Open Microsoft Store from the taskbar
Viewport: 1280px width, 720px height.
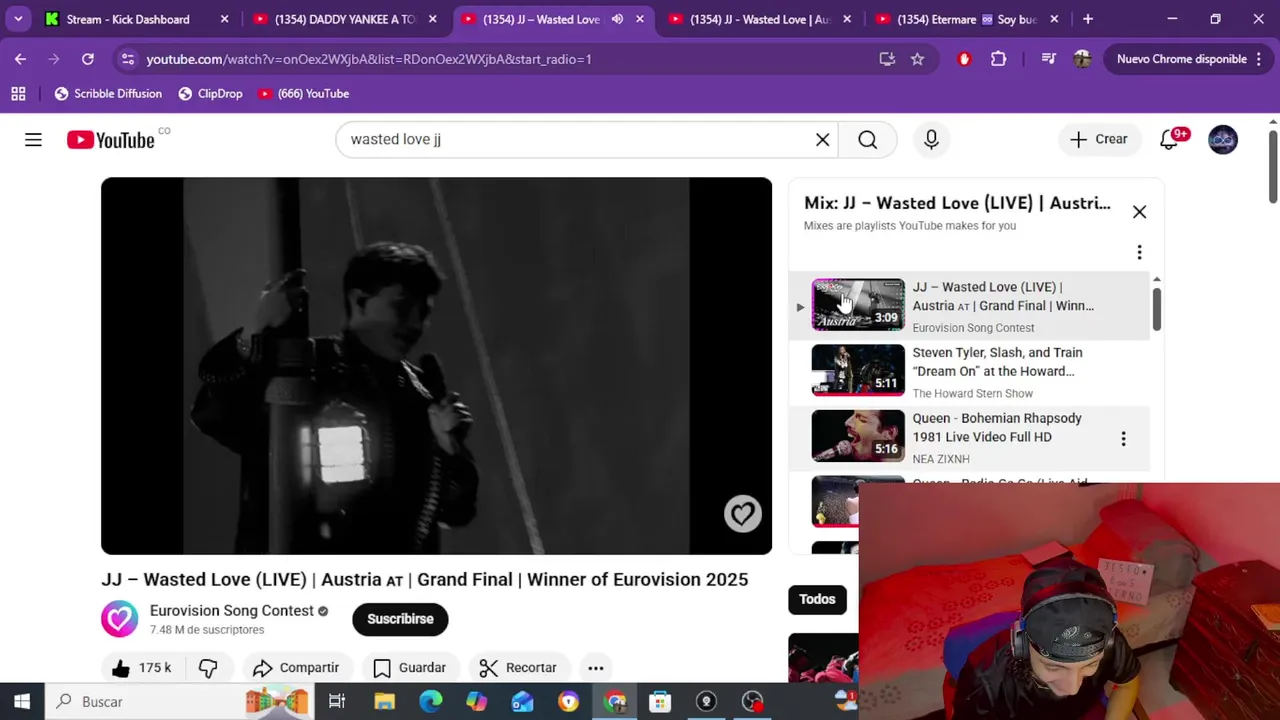[x=660, y=702]
